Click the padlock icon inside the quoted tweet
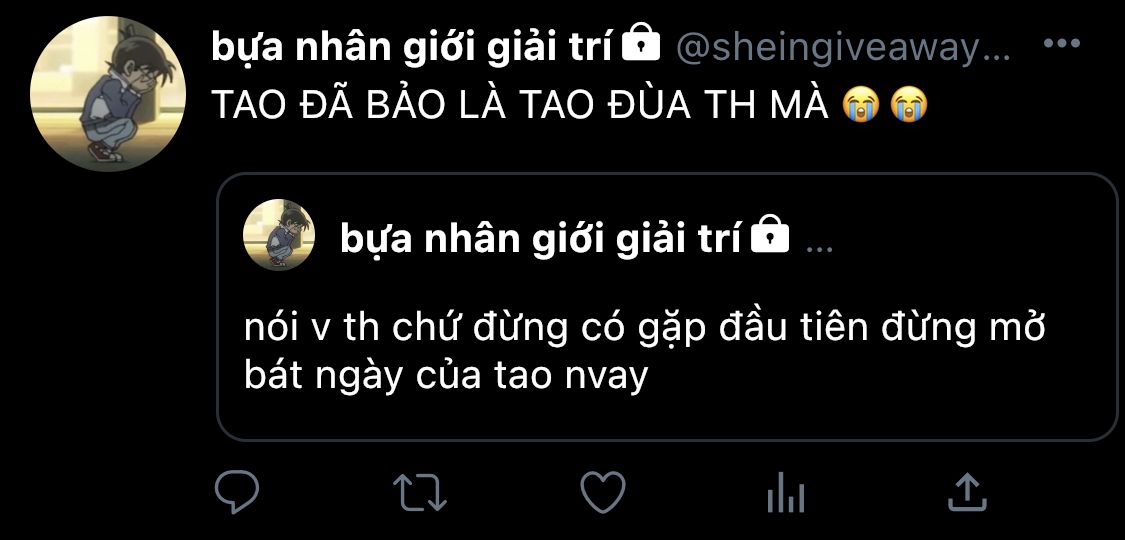The image size is (1125, 540). click(x=769, y=235)
